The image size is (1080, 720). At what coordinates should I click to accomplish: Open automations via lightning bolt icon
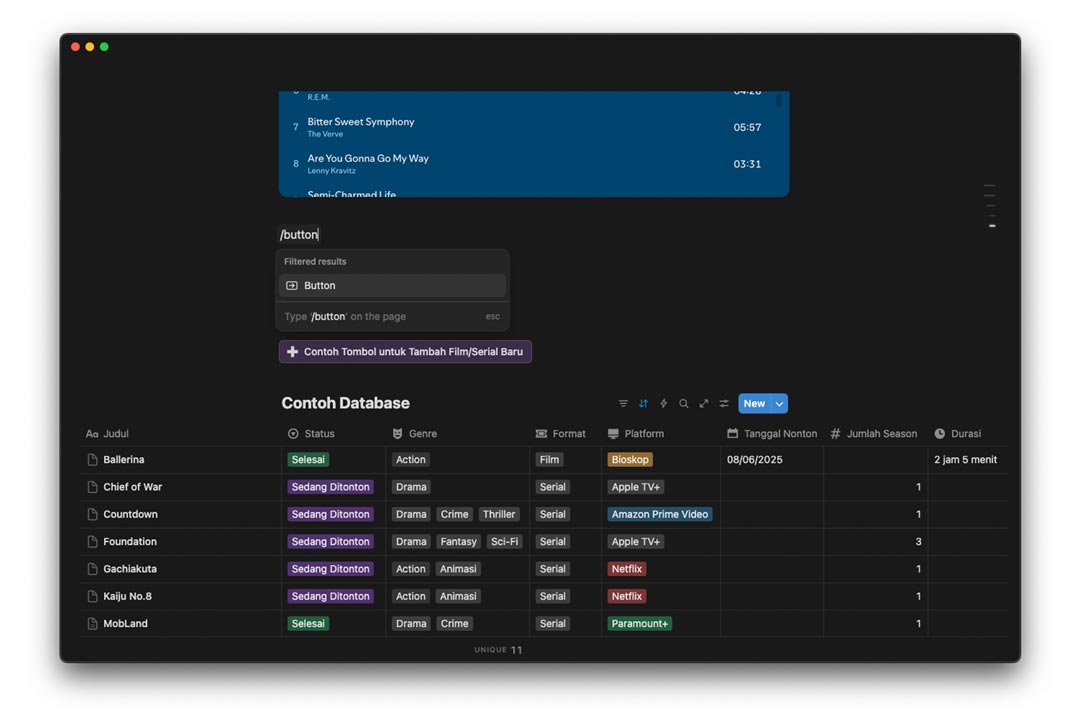point(663,404)
